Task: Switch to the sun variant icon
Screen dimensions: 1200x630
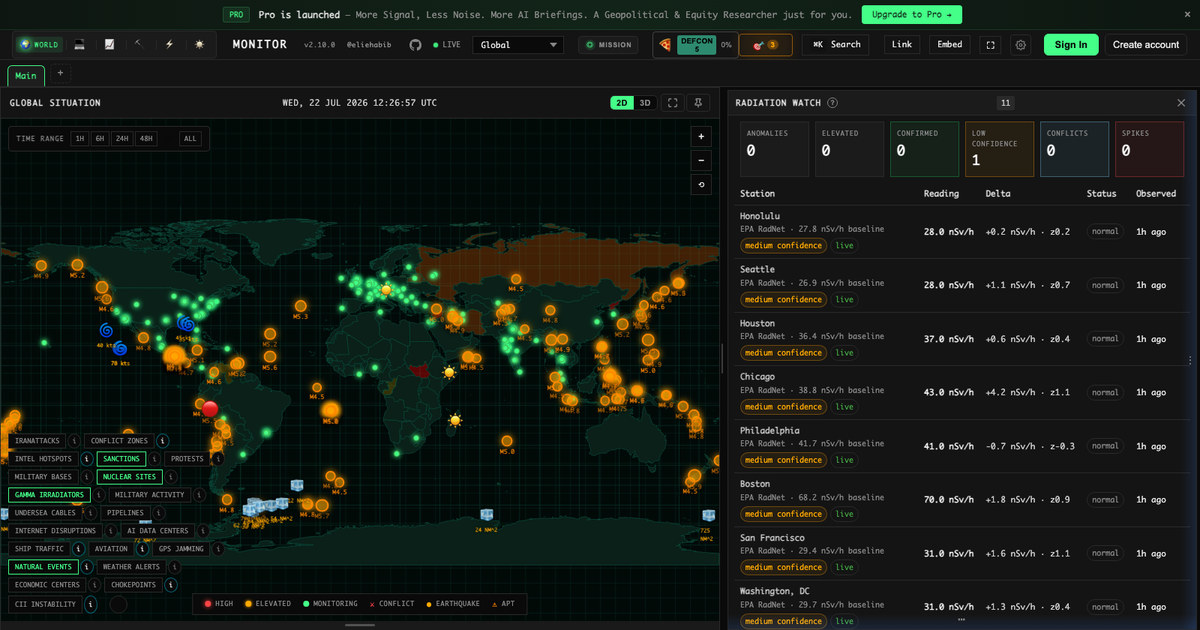Action: (x=199, y=45)
